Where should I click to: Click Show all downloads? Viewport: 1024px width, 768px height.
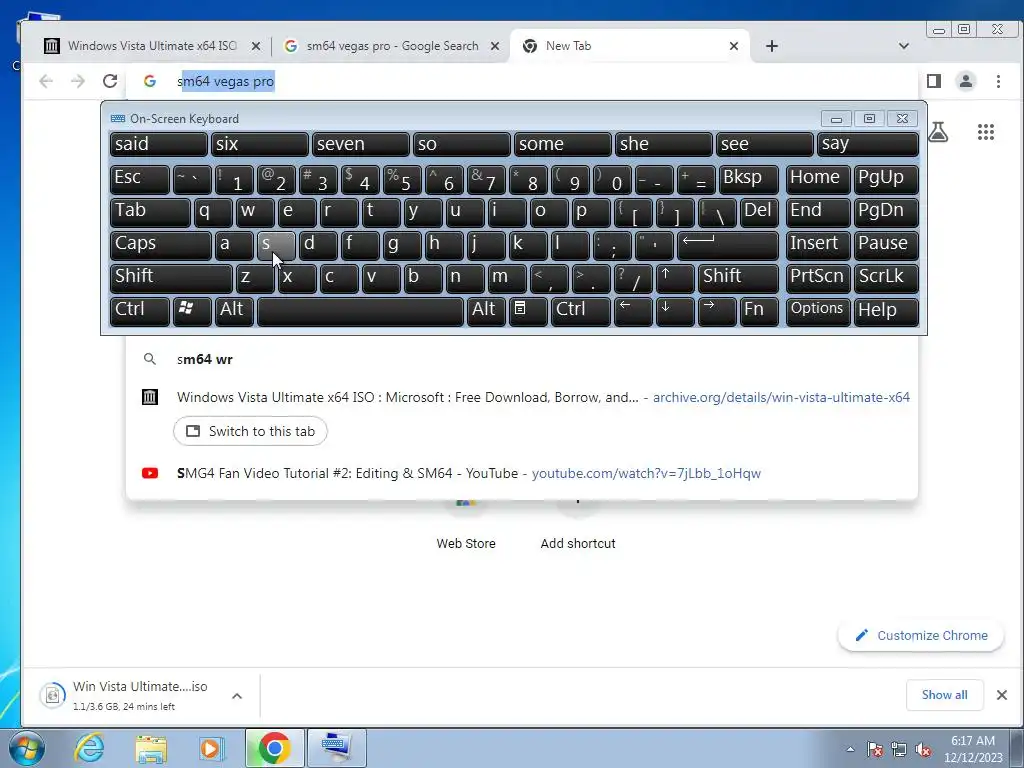tap(944, 695)
